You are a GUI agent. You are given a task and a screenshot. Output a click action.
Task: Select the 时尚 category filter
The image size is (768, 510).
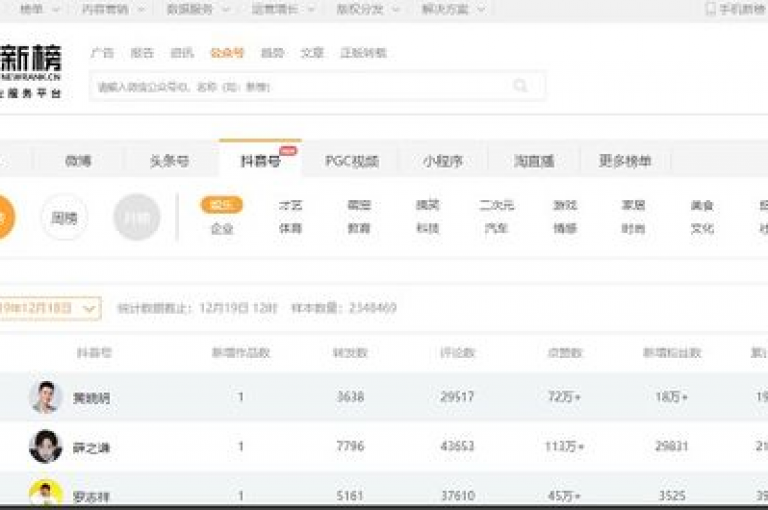pos(633,228)
